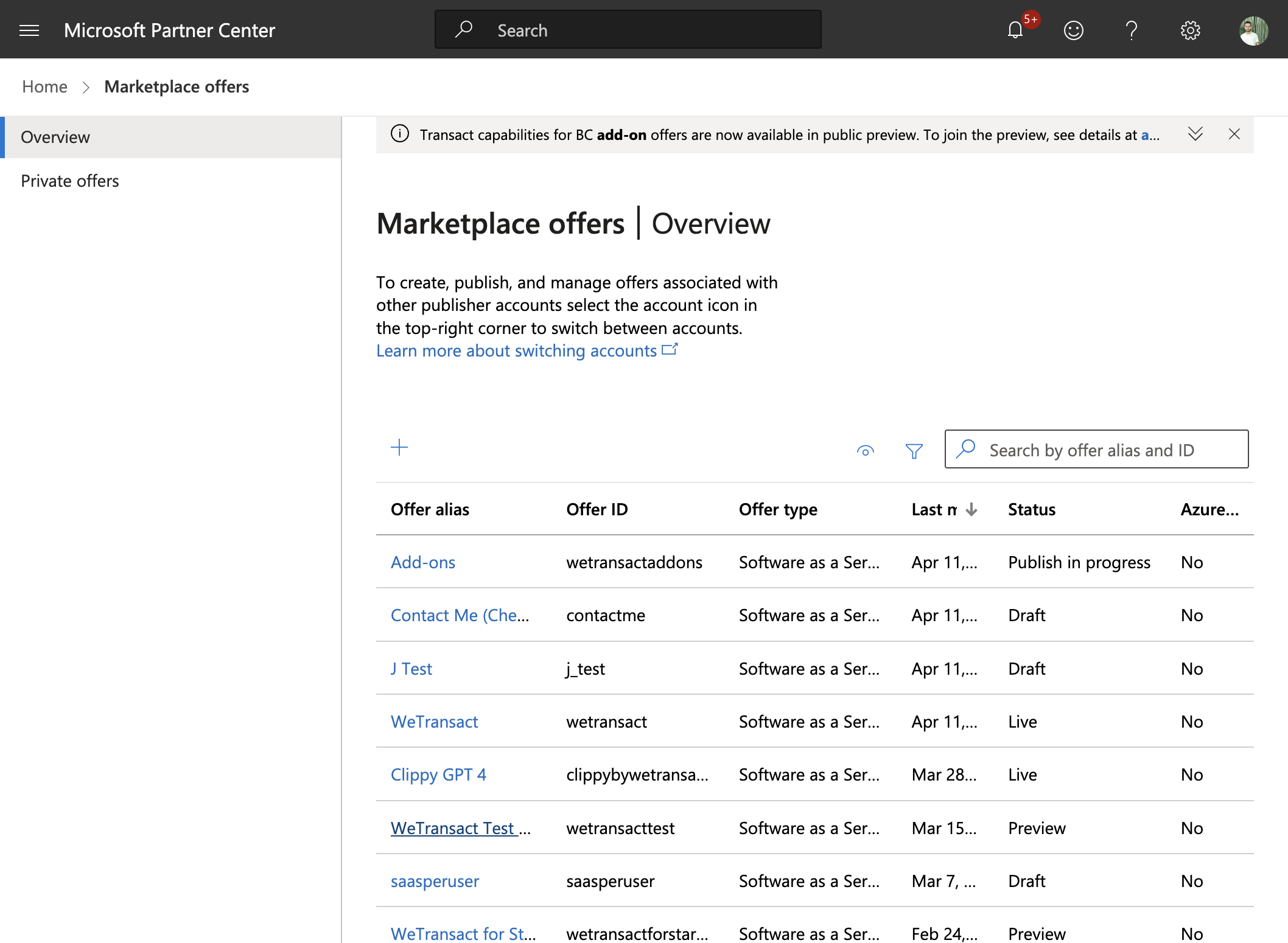Screen dimensions: 1288x943
Task: Click the clippybywetransa... offer ID
Action: [637, 774]
